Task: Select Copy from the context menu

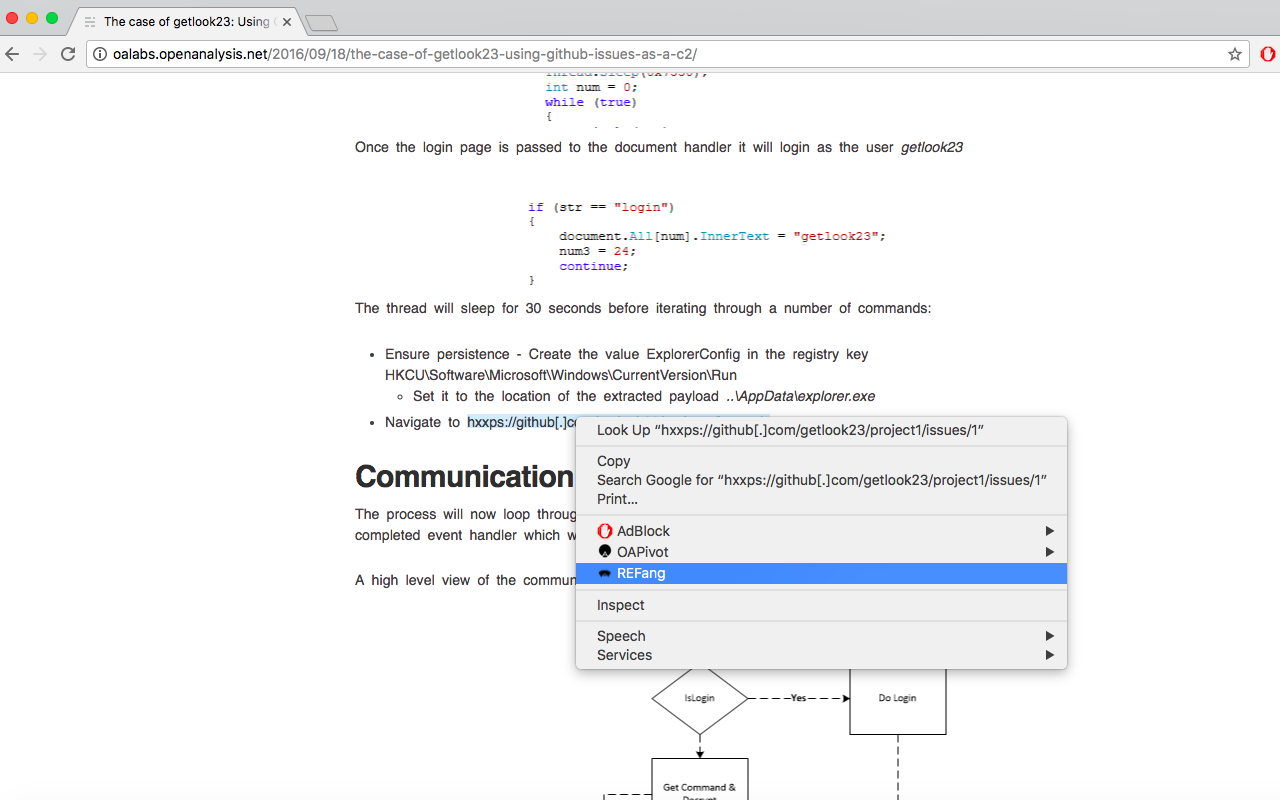Action: click(613, 461)
